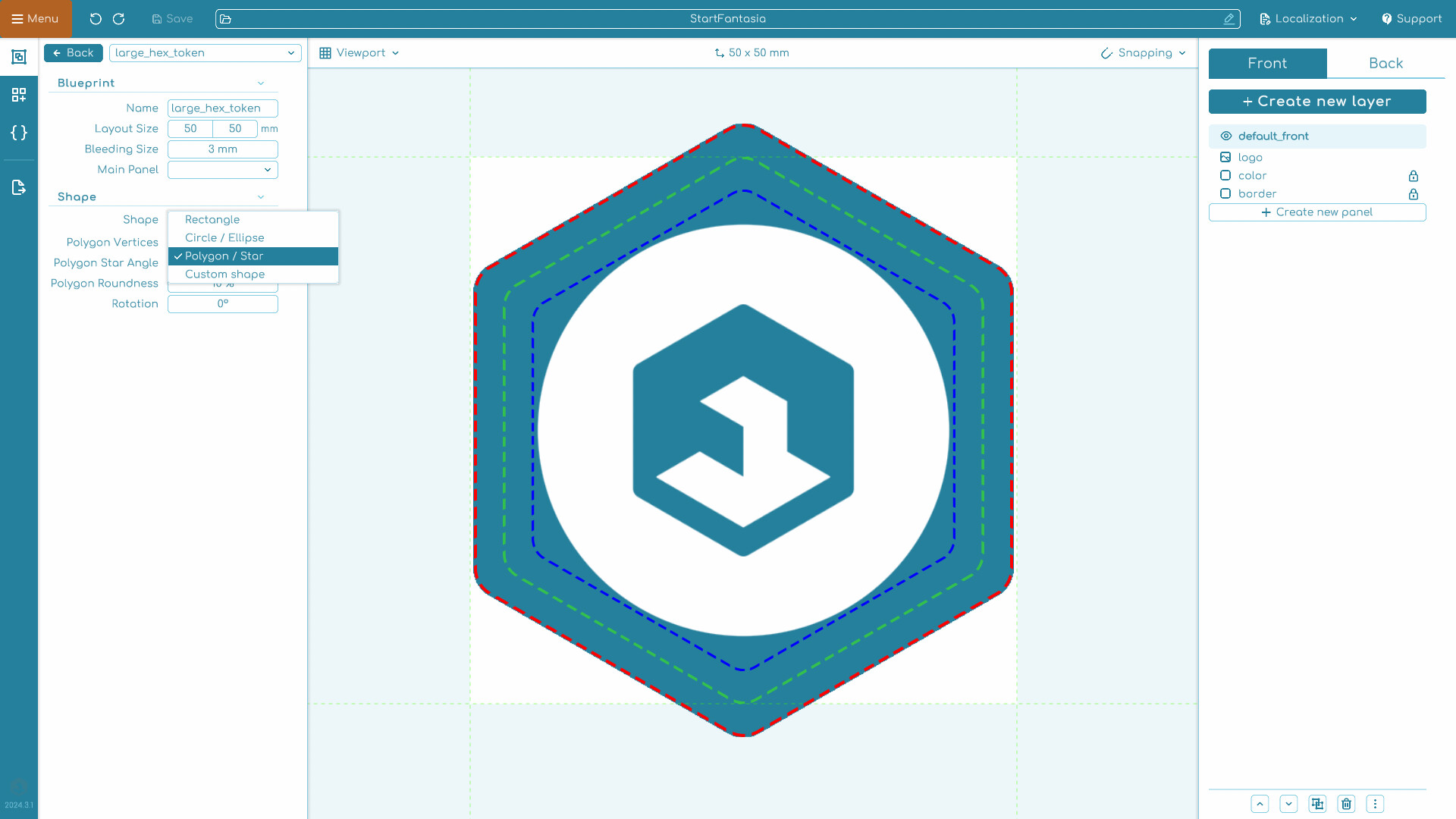Click Create new layer button
This screenshot has width=1456, height=819.
(x=1316, y=102)
